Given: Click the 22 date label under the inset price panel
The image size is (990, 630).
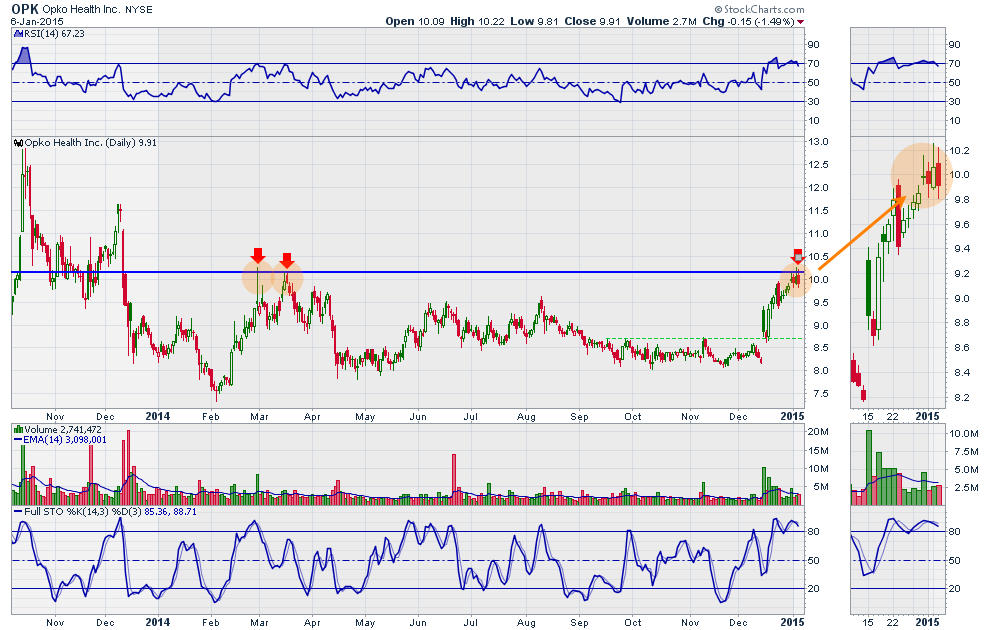Looking at the screenshot, I should (x=892, y=417).
